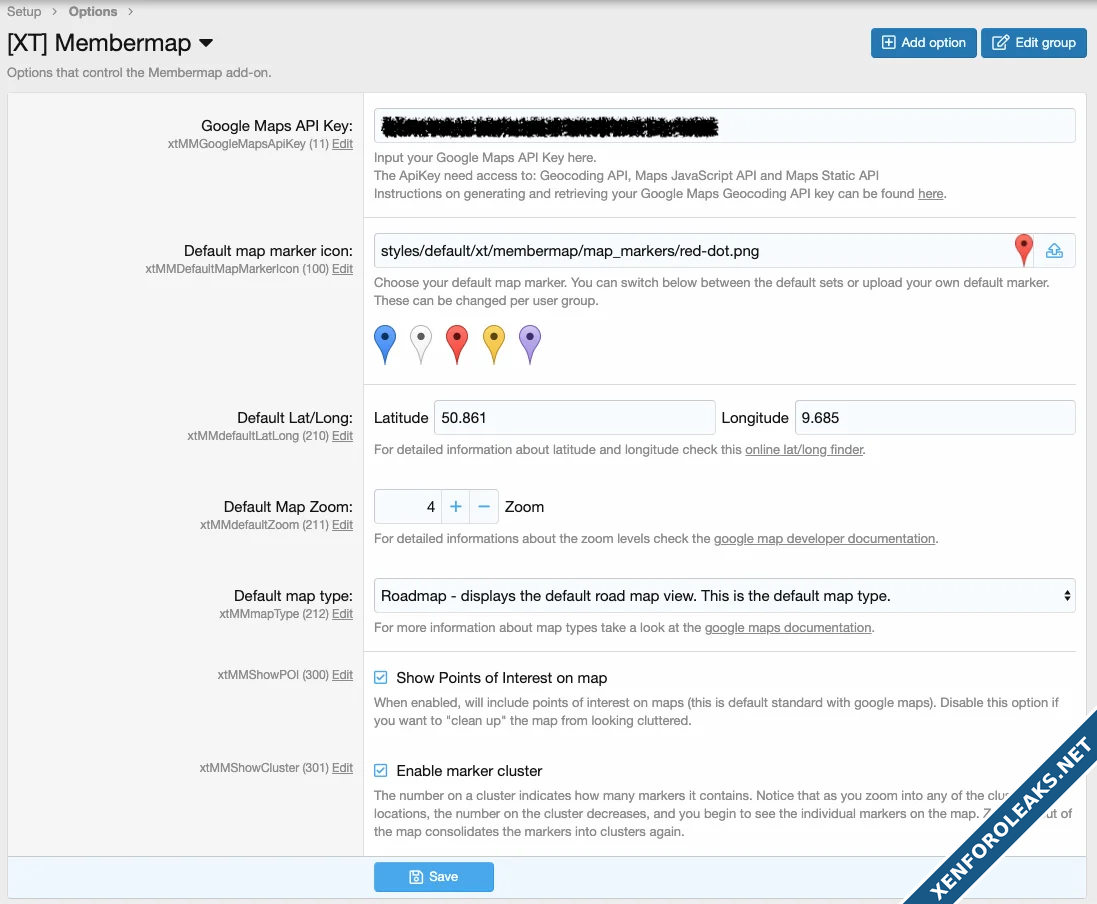Pick the purple map marker icon
The height and width of the screenshot is (904, 1097).
pos(529,342)
